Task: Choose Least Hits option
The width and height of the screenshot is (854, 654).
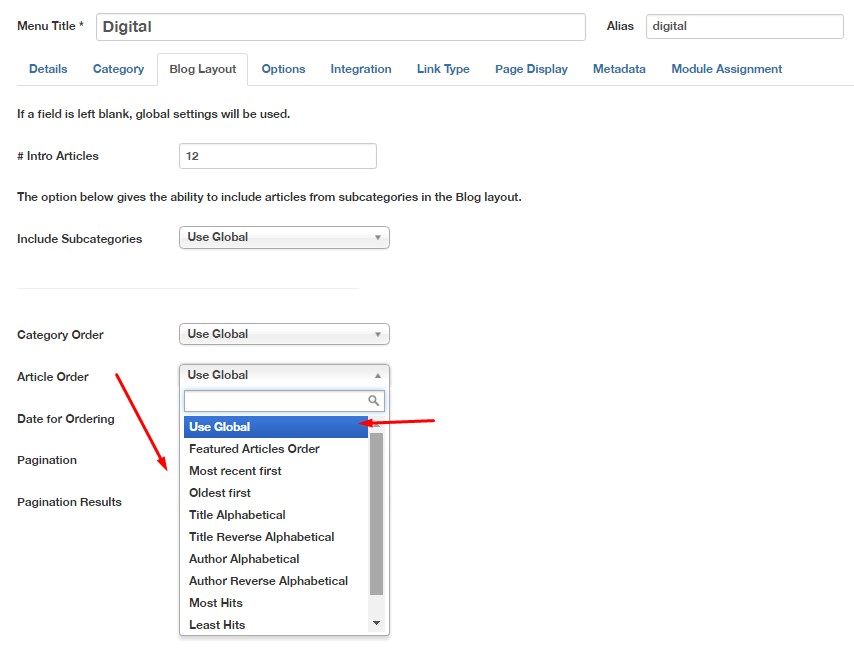Action: tap(276, 625)
